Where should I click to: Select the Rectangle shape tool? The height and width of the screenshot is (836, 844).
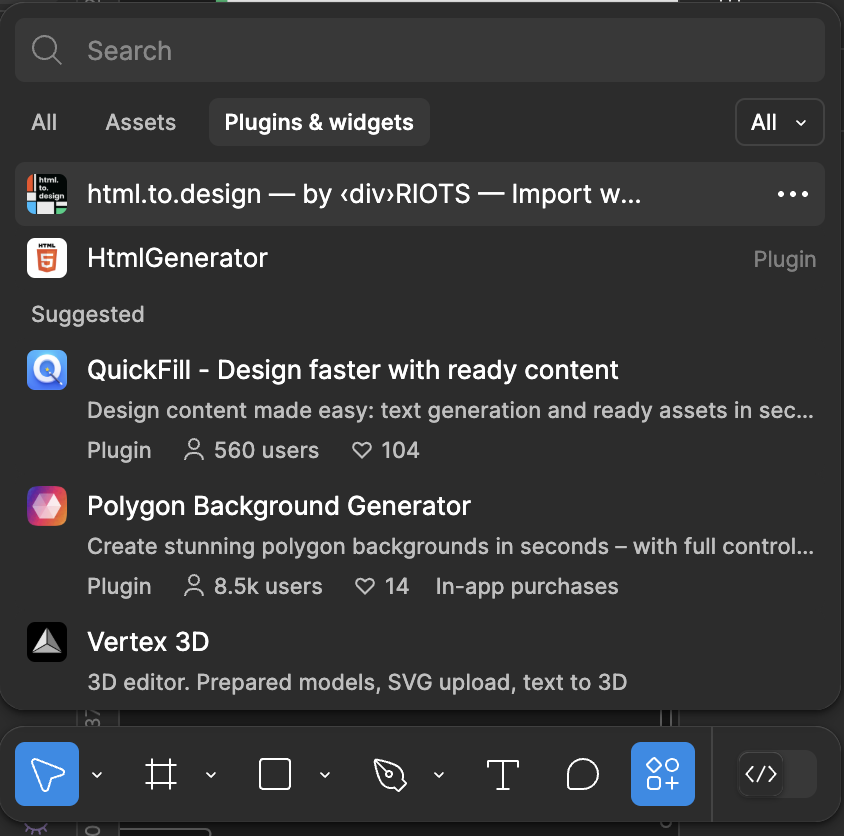(275, 774)
